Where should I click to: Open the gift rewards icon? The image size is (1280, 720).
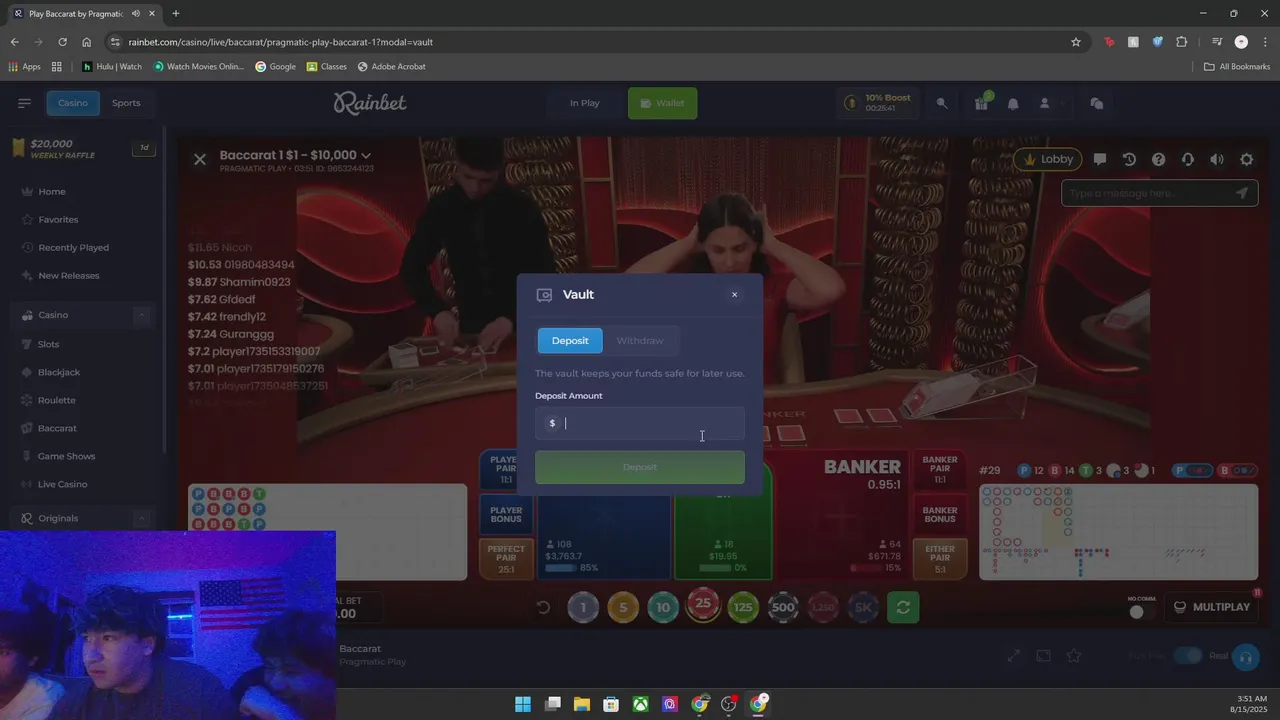pos(981,103)
